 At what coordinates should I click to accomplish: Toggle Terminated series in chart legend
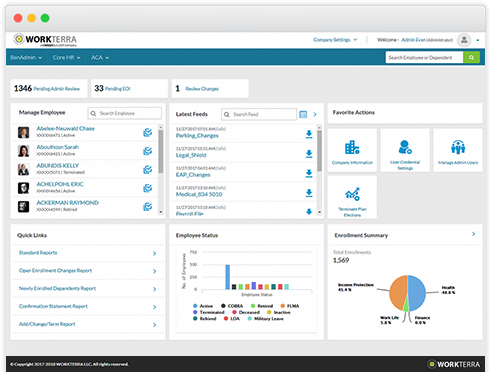[209, 312]
